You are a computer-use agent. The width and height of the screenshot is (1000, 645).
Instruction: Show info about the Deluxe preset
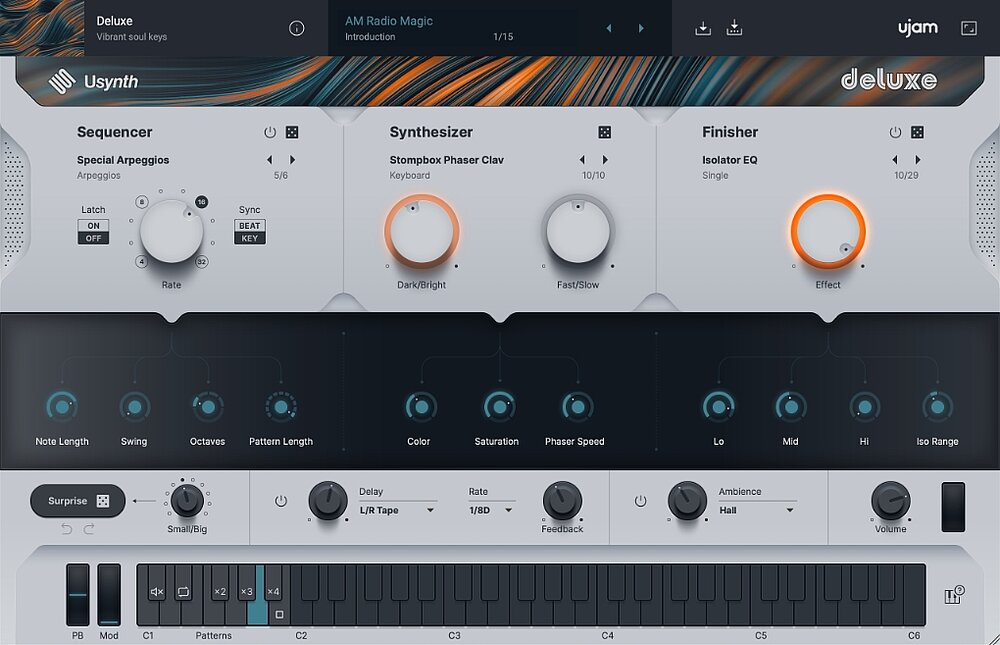pyautogui.click(x=296, y=28)
